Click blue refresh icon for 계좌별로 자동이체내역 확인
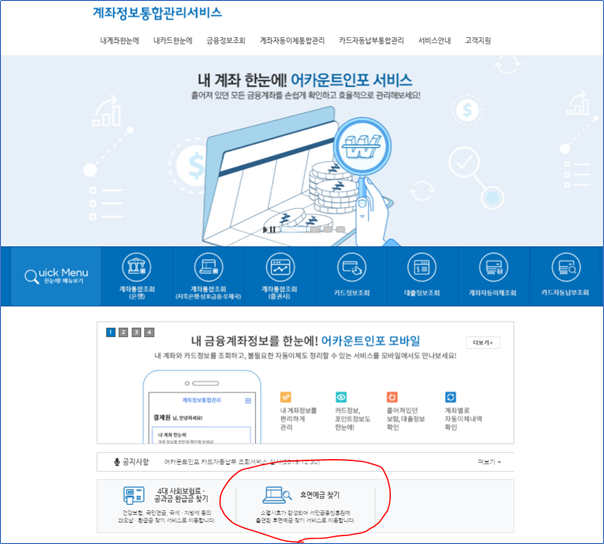This screenshot has height=544, width=604. [450, 397]
